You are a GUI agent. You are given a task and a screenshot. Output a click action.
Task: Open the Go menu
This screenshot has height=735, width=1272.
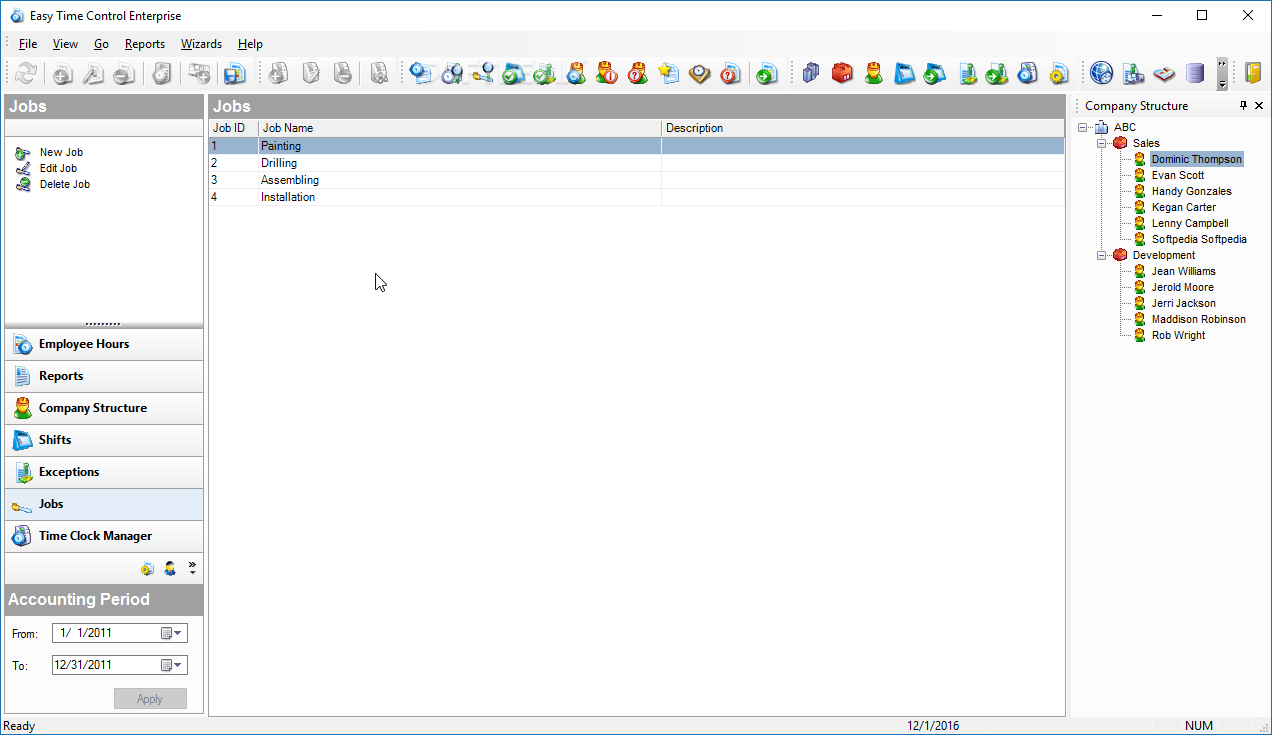tap(101, 44)
